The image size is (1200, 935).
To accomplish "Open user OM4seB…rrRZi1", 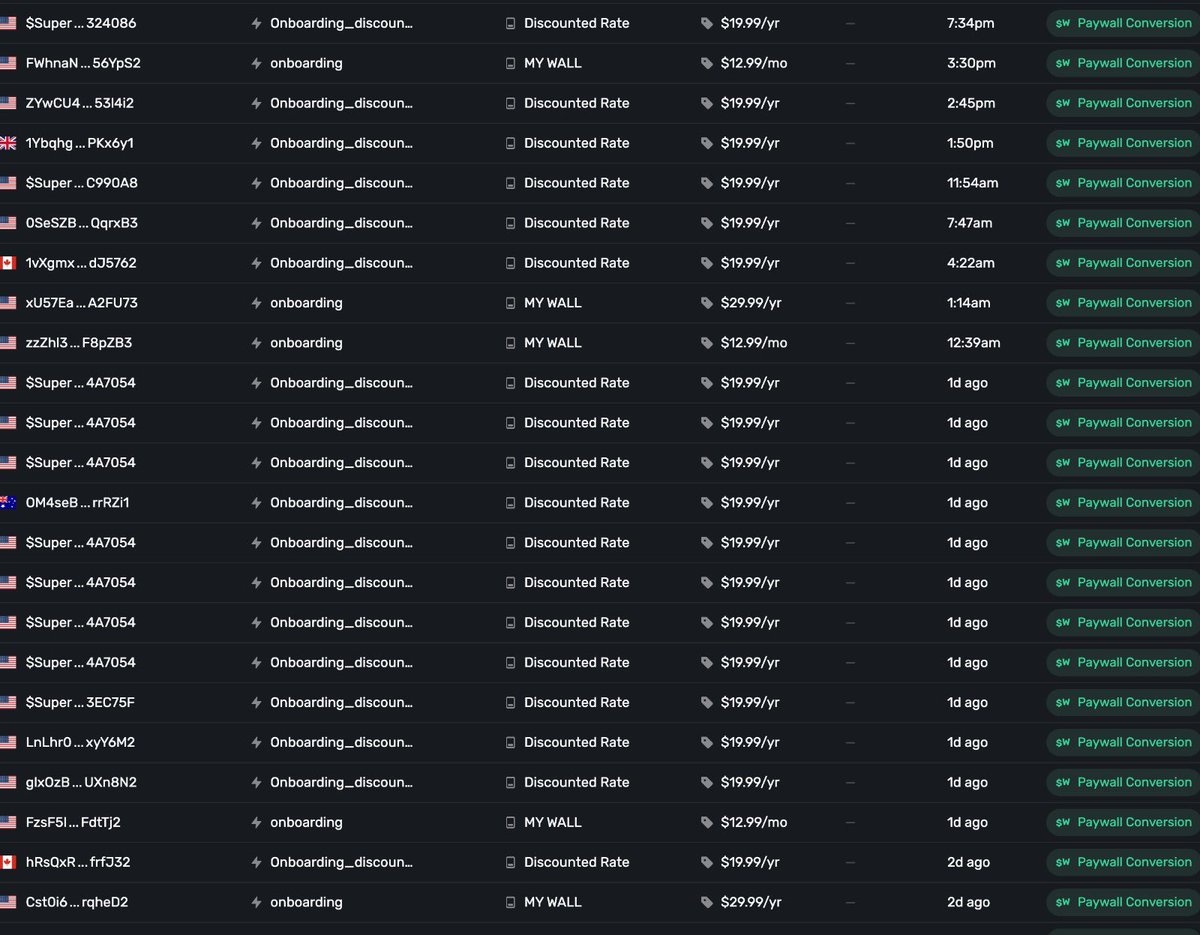I will (x=78, y=503).
